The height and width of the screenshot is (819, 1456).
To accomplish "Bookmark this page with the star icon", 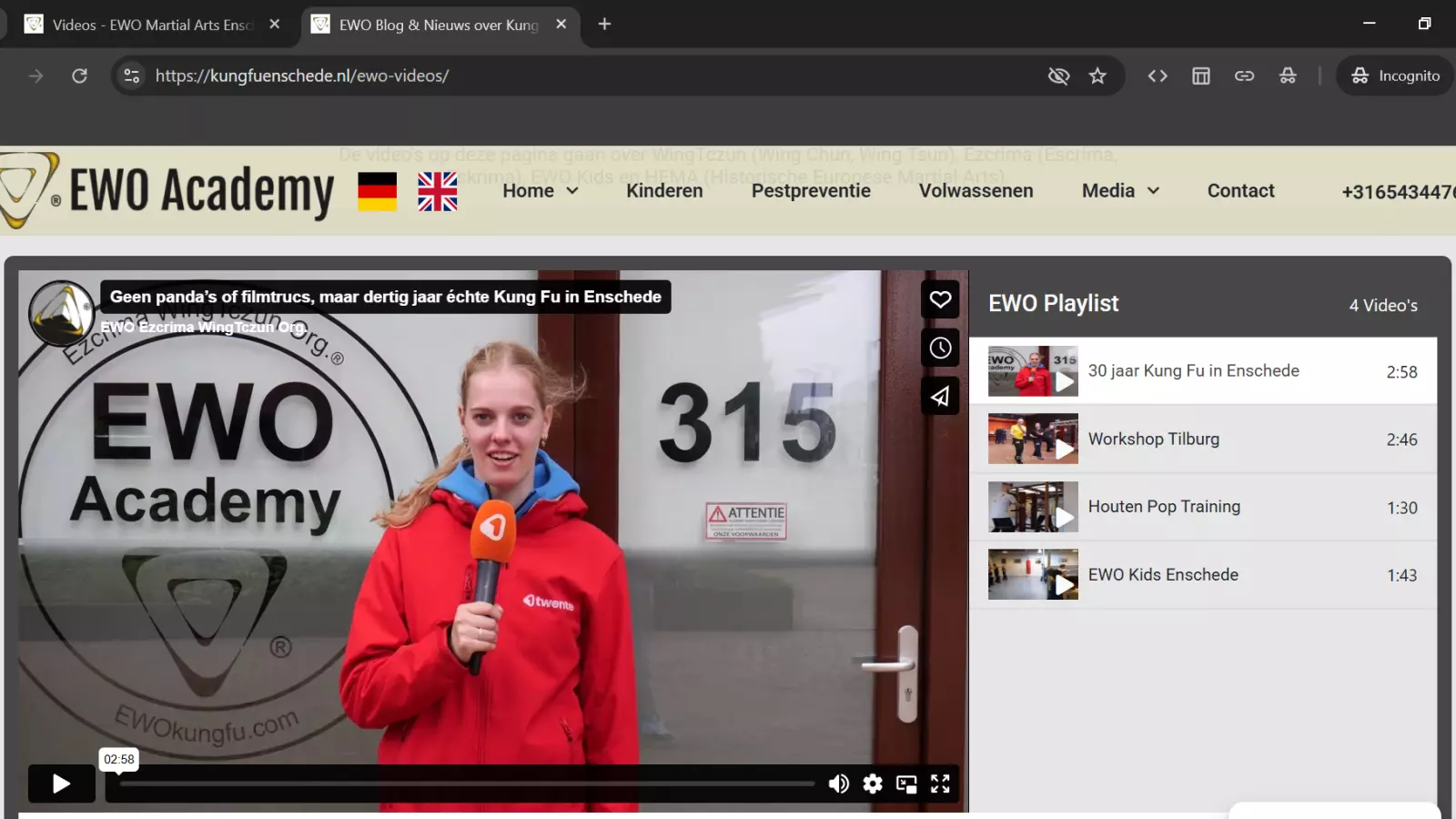I will (x=1097, y=76).
